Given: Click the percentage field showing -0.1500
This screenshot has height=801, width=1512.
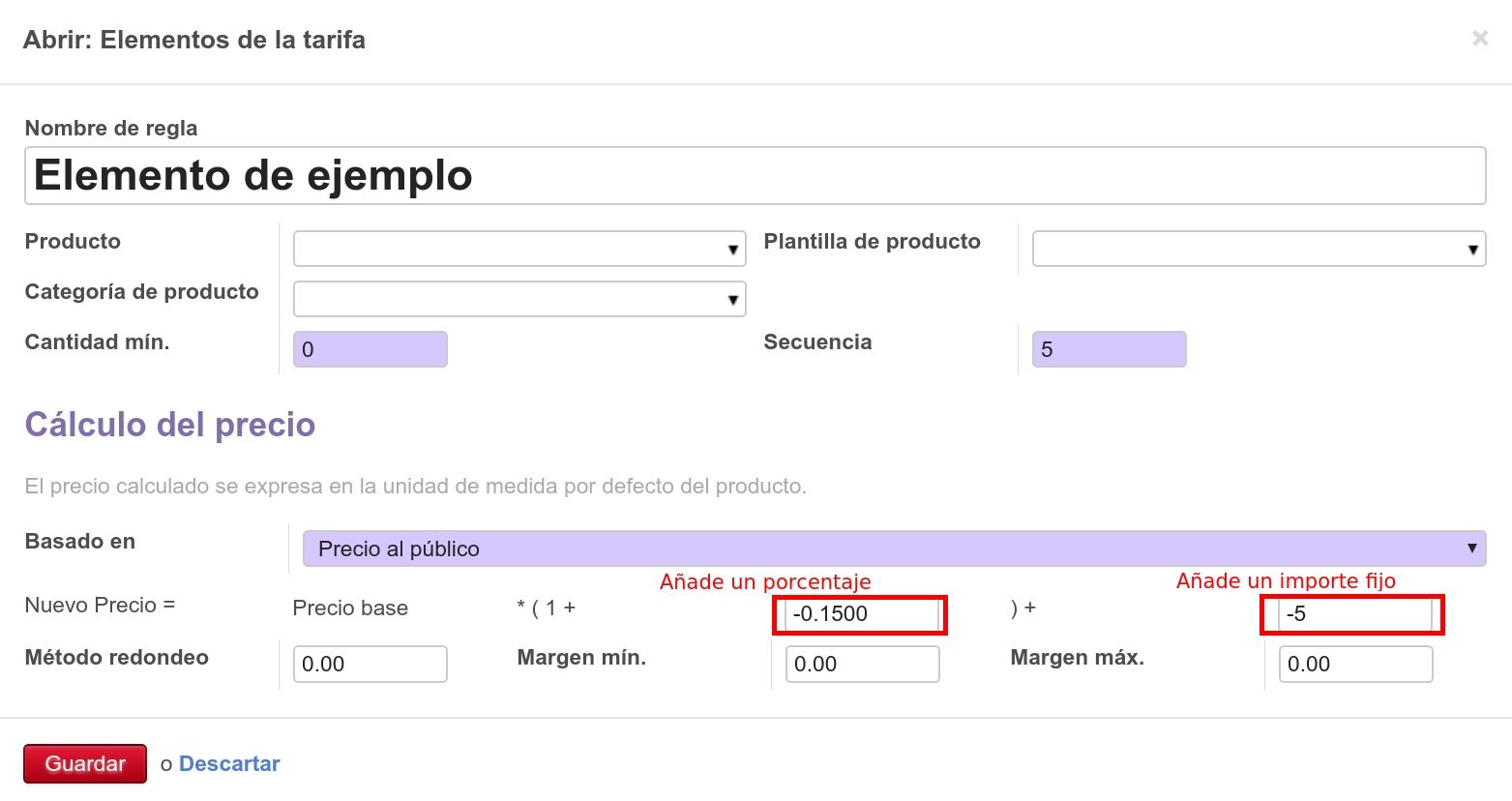Looking at the screenshot, I should pos(861,614).
